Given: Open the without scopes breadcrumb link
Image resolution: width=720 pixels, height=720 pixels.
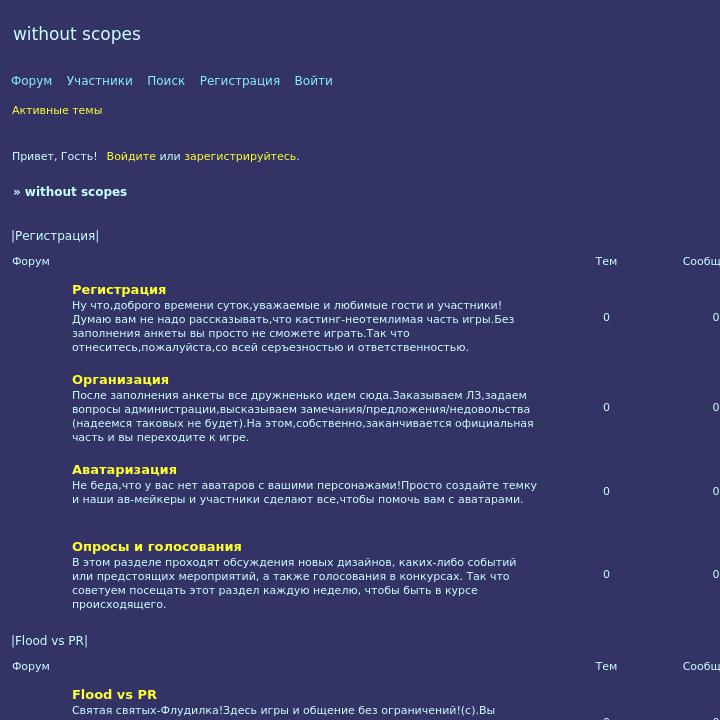Looking at the screenshot, I should [76, 191].
